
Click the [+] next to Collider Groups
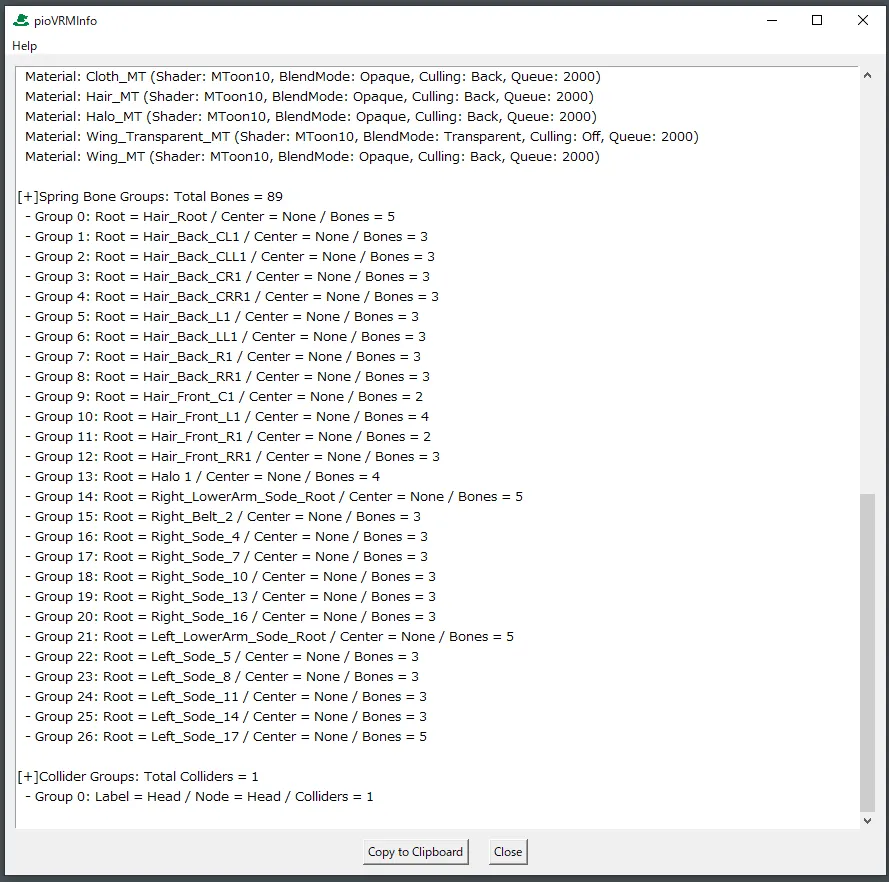click(x=28, y=777)
